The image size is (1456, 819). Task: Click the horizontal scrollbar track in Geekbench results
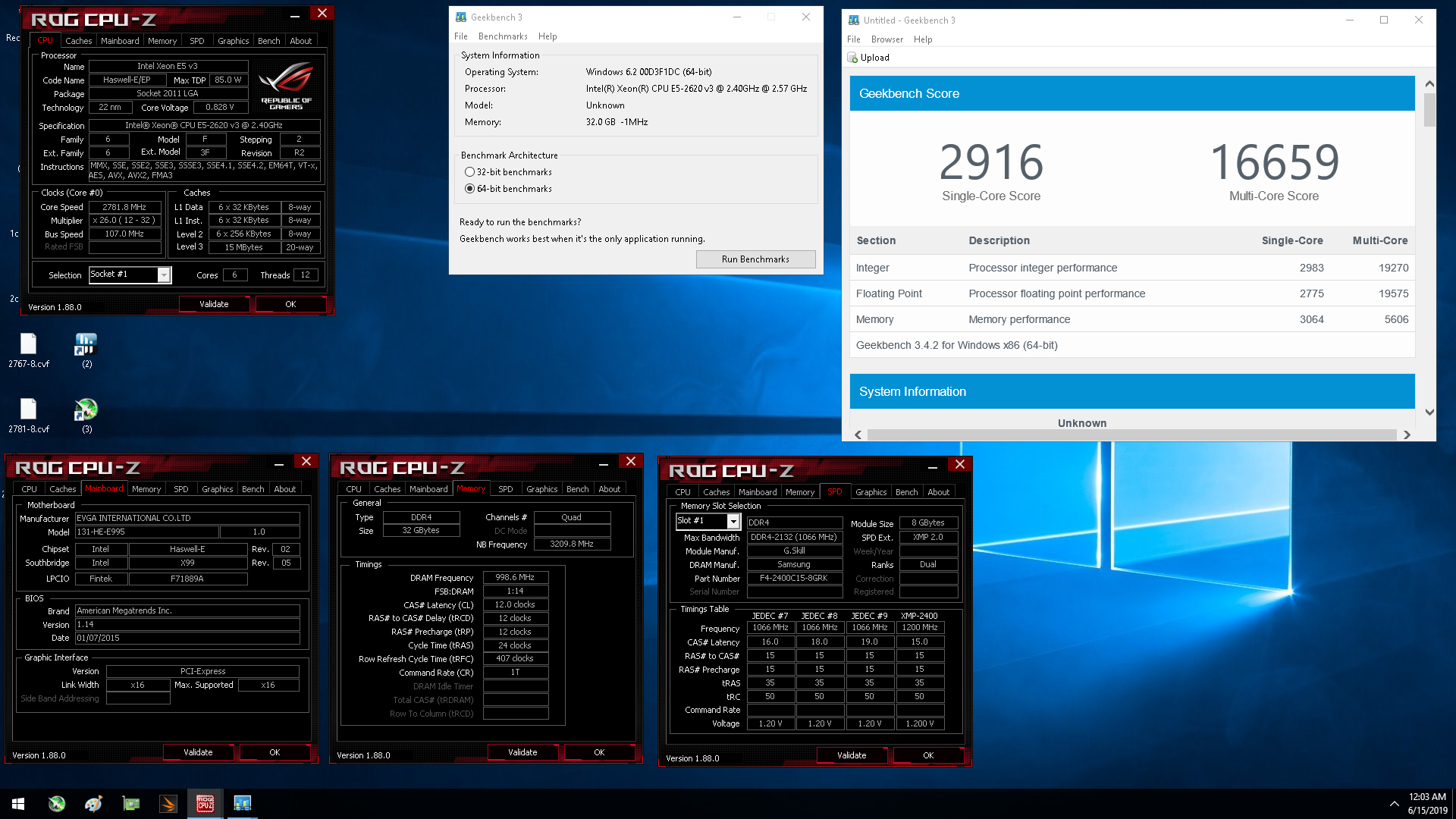(1132, 435)
